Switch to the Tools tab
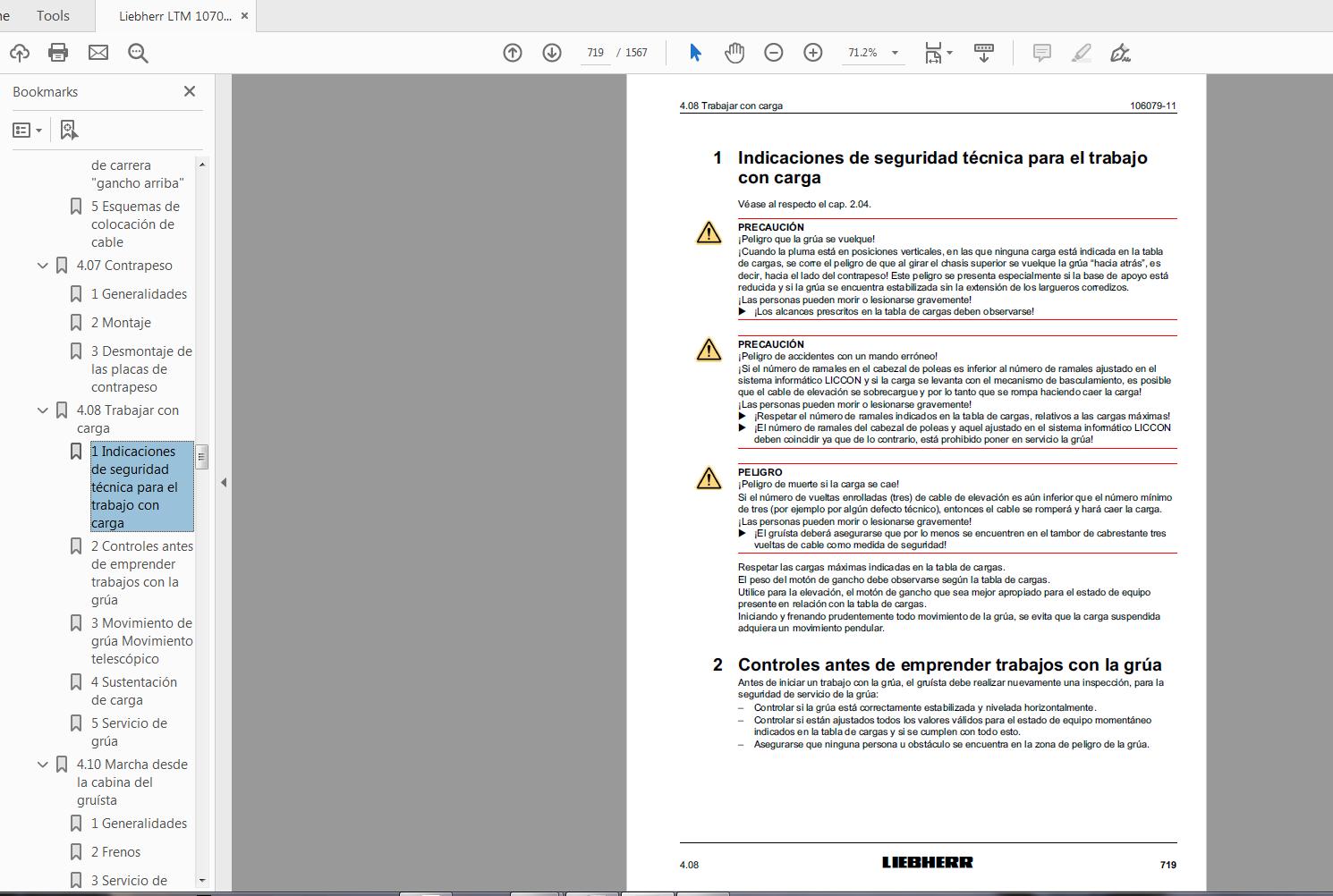The image size is (1333, 896). point(52,15)
